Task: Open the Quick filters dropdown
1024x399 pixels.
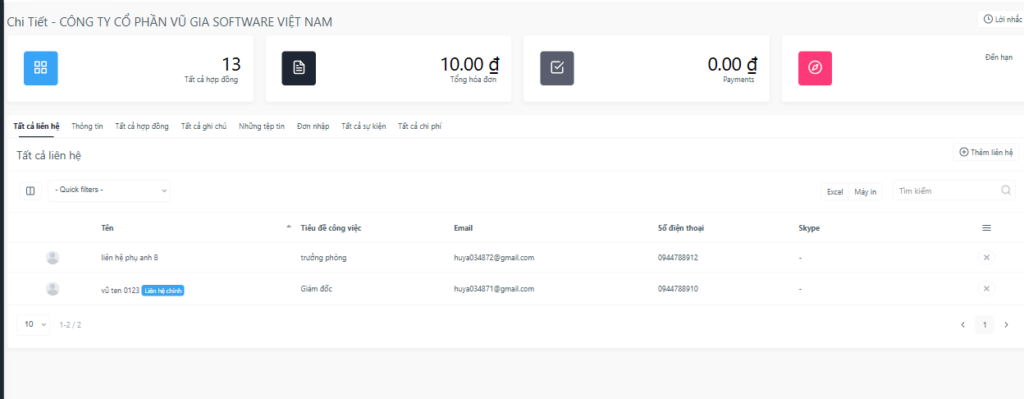Action: (109, 190)
